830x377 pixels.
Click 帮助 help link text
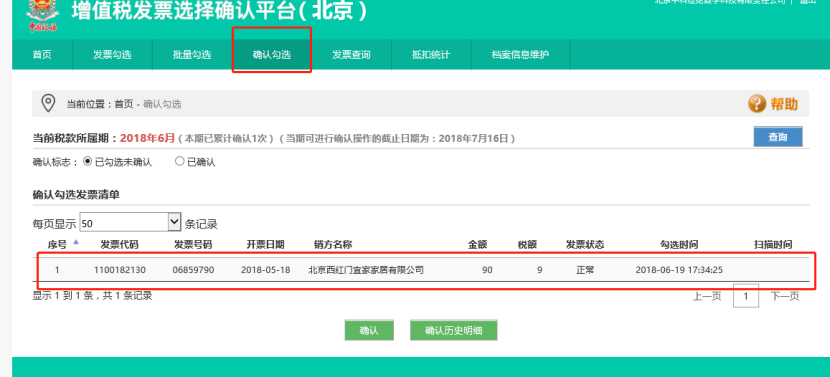tap(783, 104)
